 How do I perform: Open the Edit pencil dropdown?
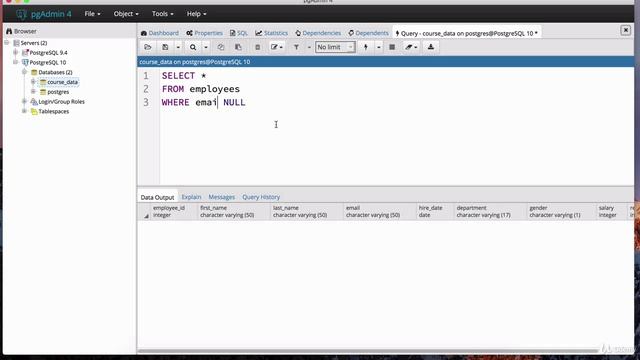pyautogui.click(x=277, y=47)
